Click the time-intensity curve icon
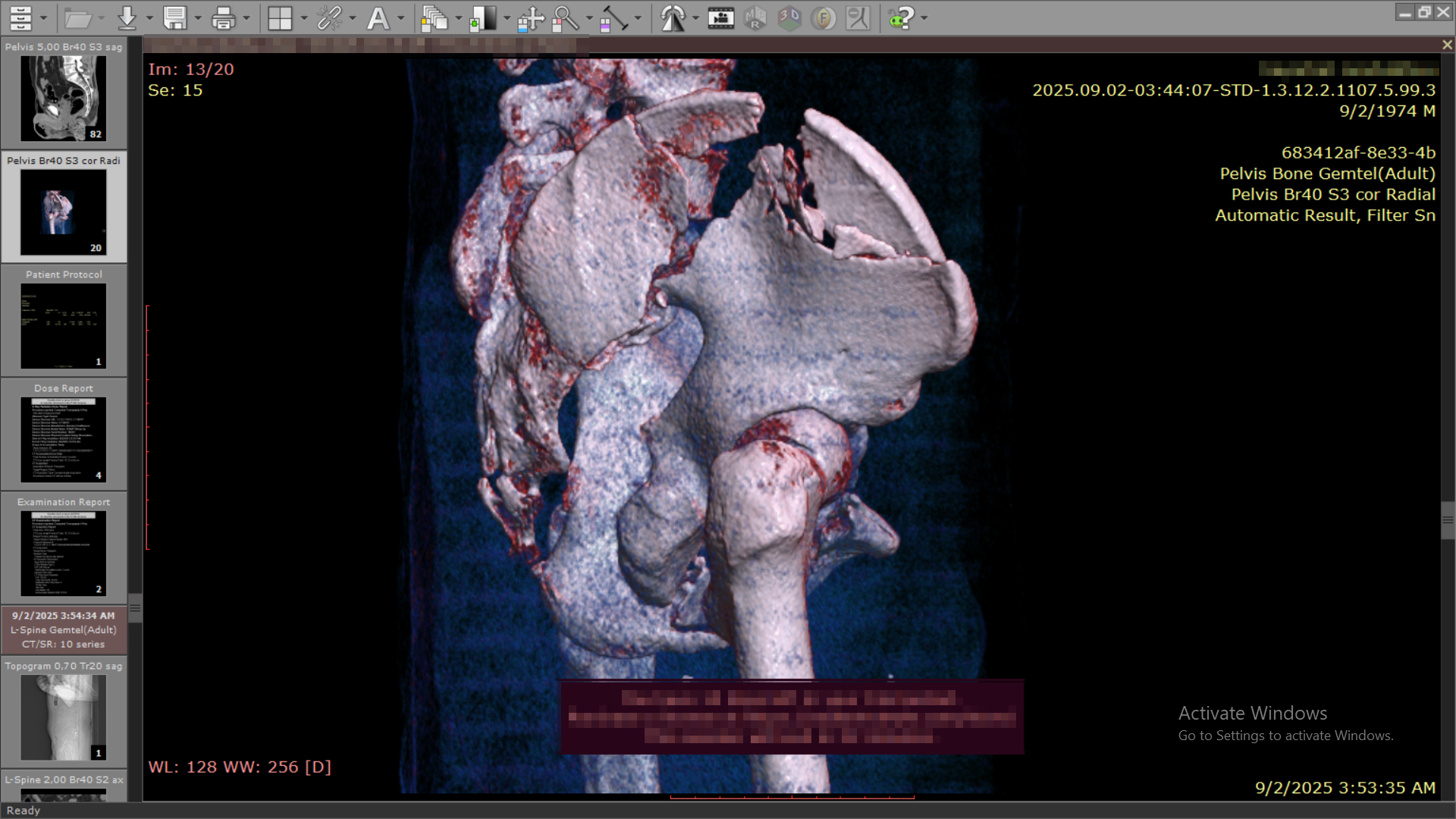This screenshot has height=819, width=1456. [858, 17]
